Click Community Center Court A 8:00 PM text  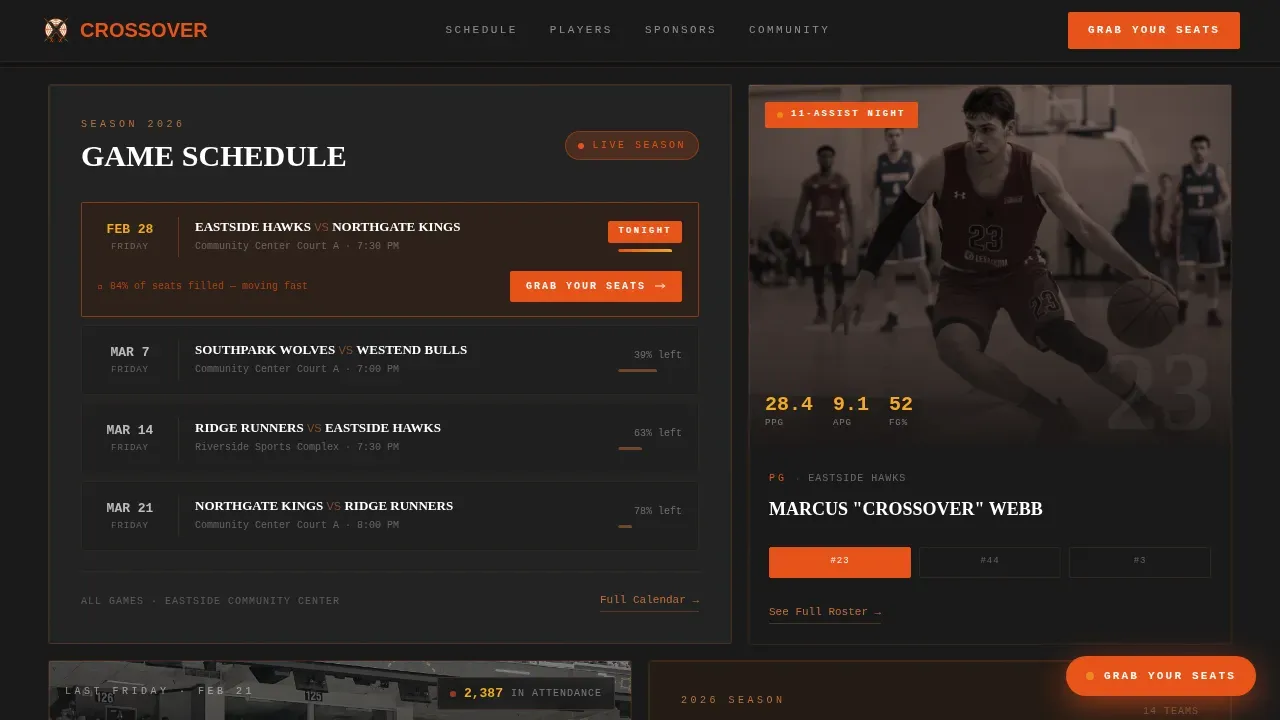(297, 525)
